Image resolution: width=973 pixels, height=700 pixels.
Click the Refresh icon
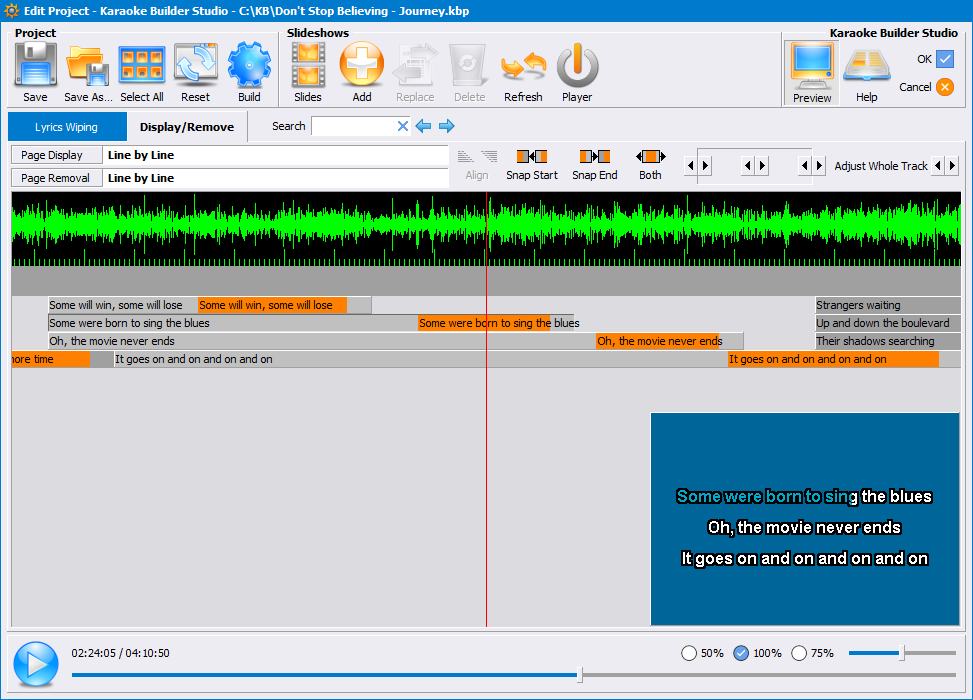tap(523, 67)
